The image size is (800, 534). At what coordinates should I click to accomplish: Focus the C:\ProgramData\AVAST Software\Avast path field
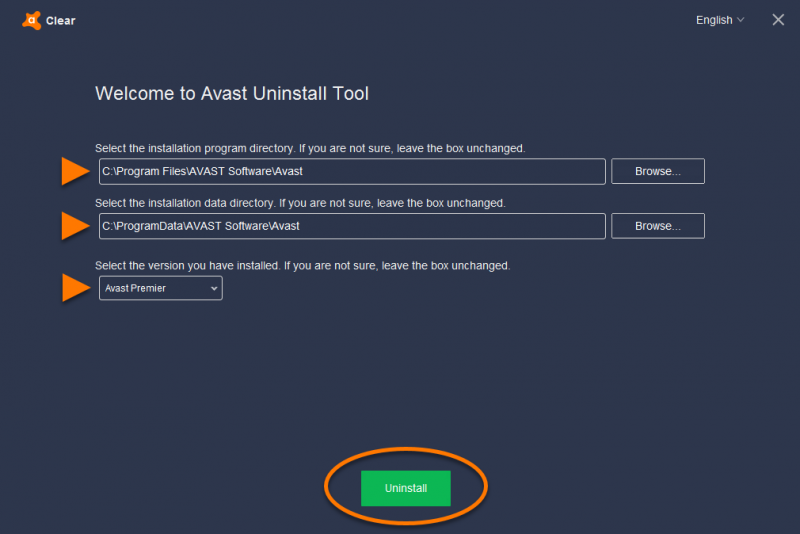(x=352, y=226)
